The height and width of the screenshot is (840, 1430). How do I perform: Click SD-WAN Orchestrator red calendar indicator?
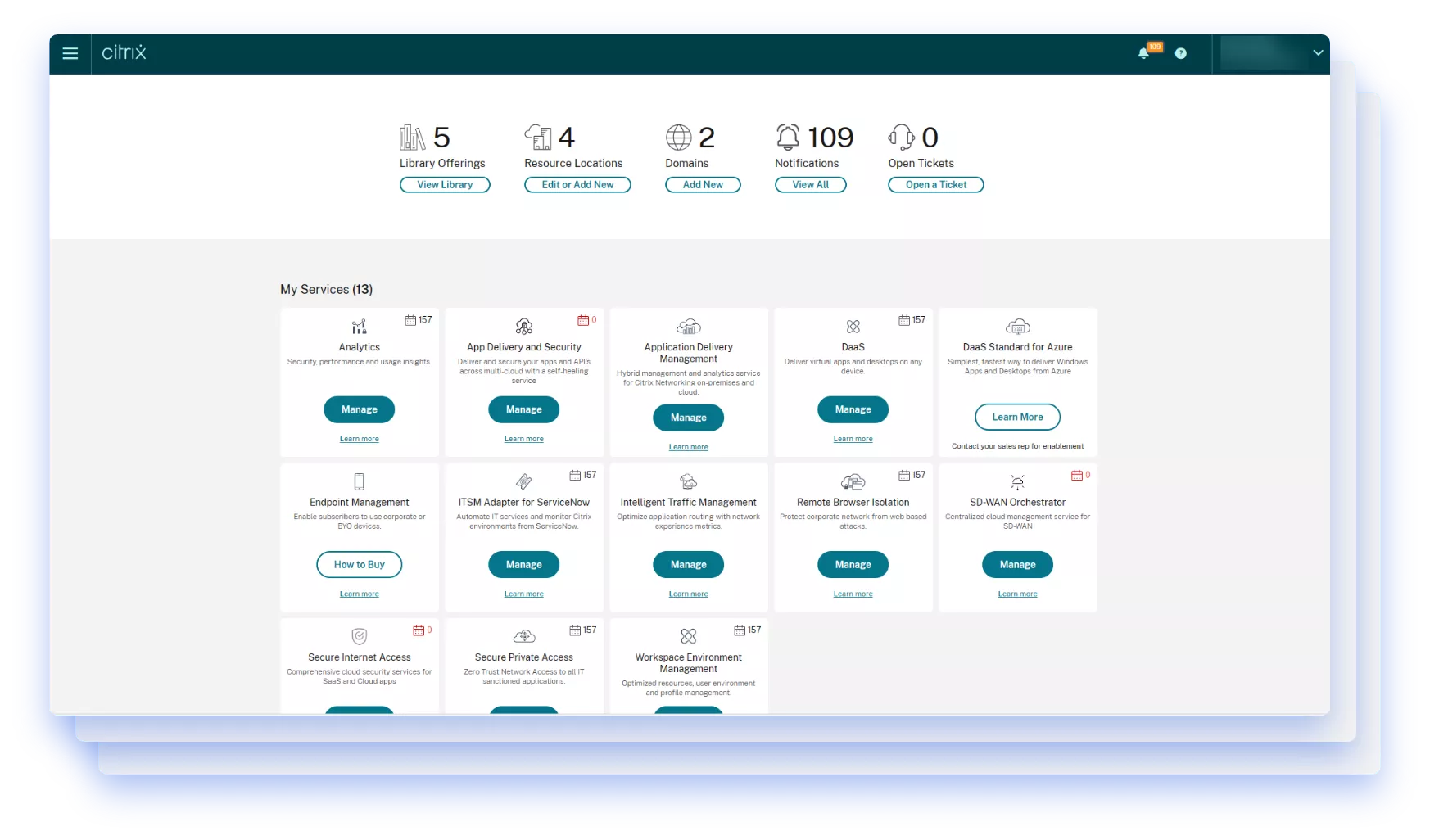[x=1081, y=475]
